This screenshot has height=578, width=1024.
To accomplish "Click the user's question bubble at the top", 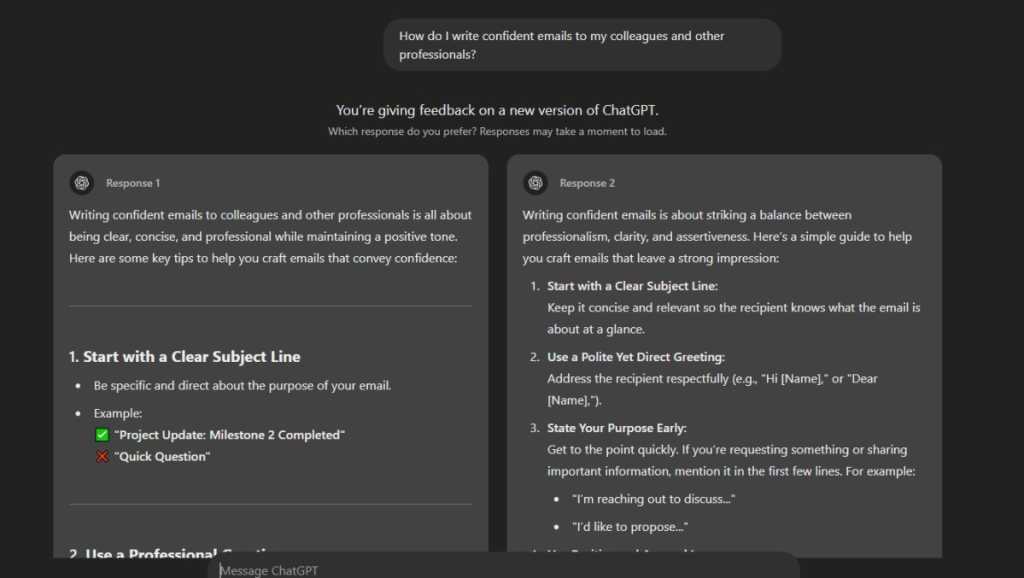I will coord(580,44).
